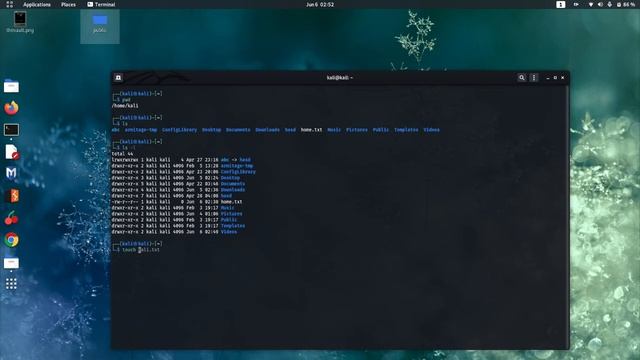Click the terminal title 'kali@kali ~'
This screenshot has height=360, width=640.
[340, 78]
